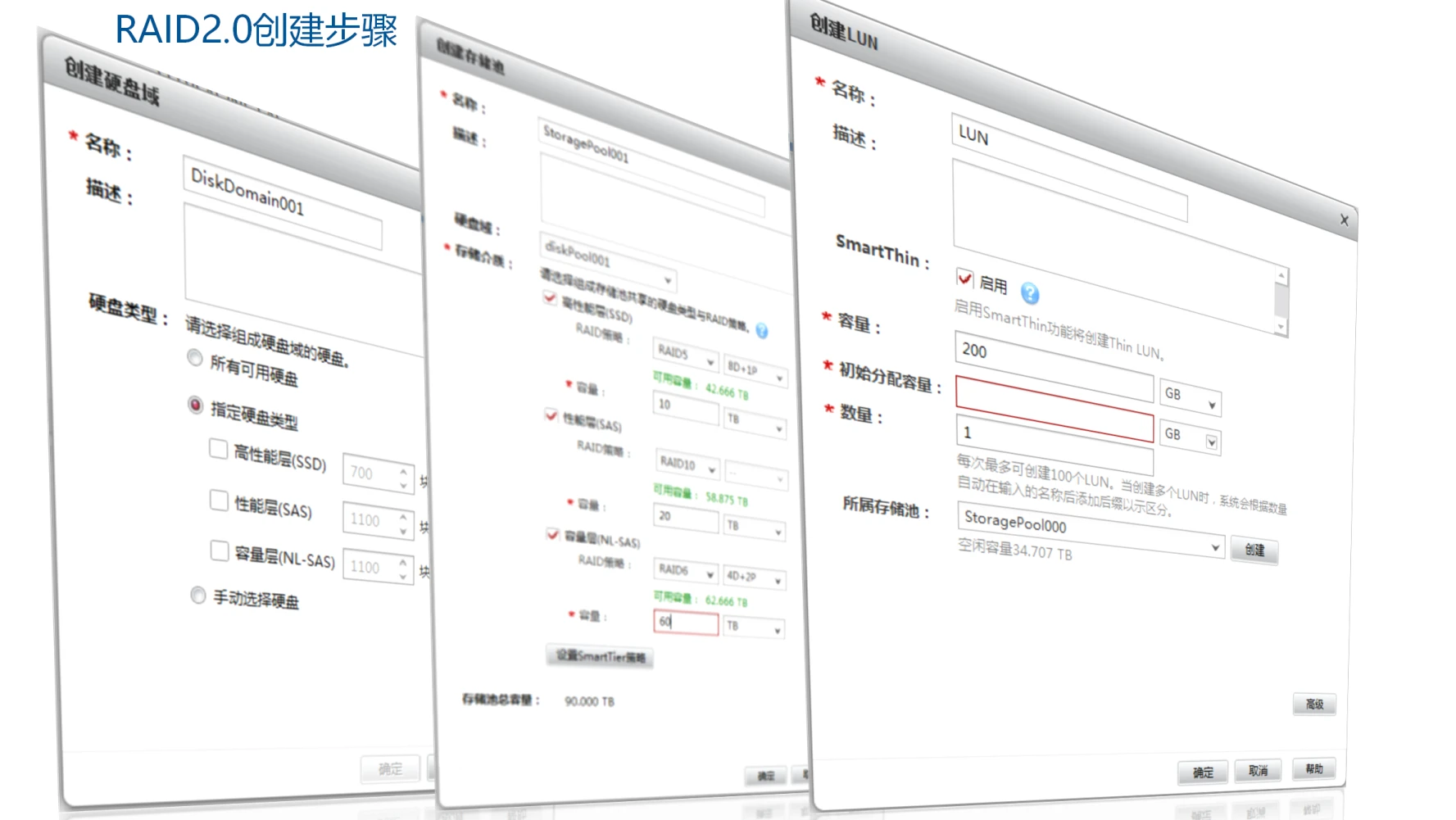Select the 所有可用硬盘 radio button

195,358
